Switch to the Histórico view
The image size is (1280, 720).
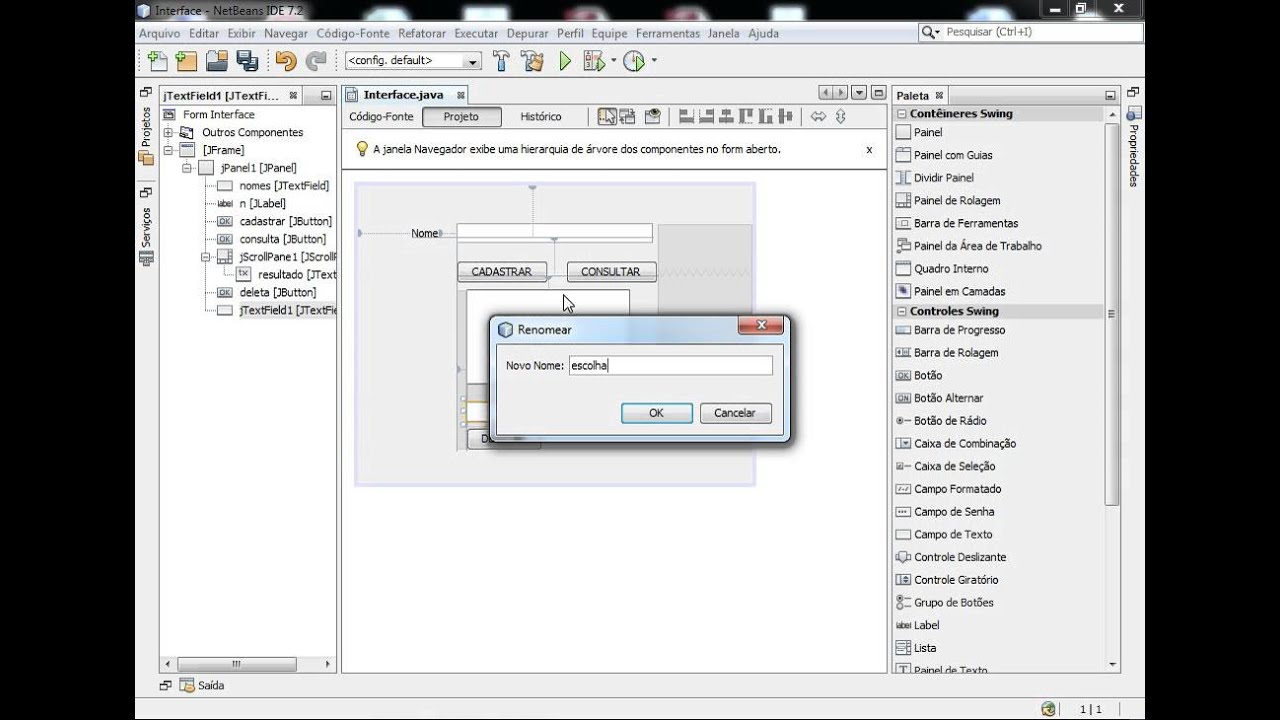(x=541, y=117)
